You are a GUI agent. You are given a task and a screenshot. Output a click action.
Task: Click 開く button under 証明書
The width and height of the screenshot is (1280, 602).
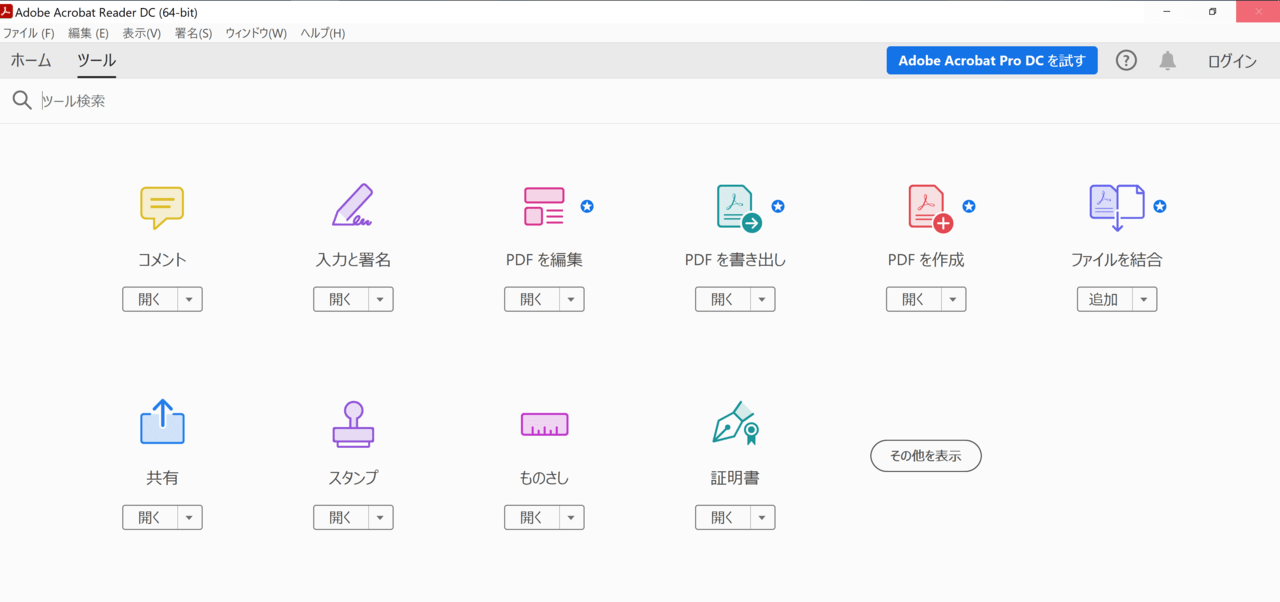click(723, 517)
